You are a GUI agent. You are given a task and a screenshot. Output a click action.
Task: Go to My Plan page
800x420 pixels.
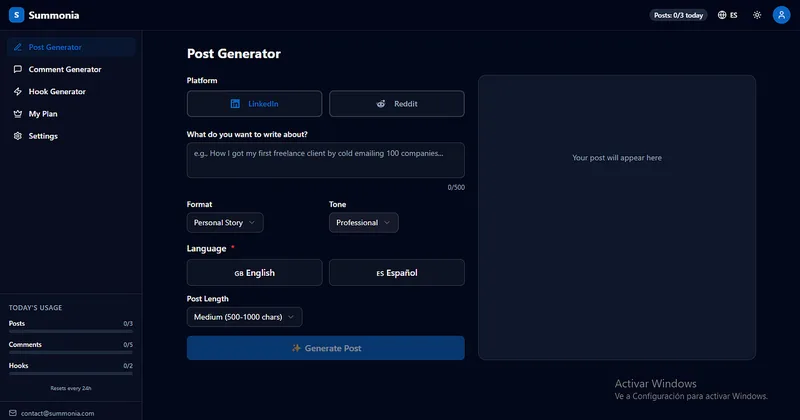(x=71, y=114)
